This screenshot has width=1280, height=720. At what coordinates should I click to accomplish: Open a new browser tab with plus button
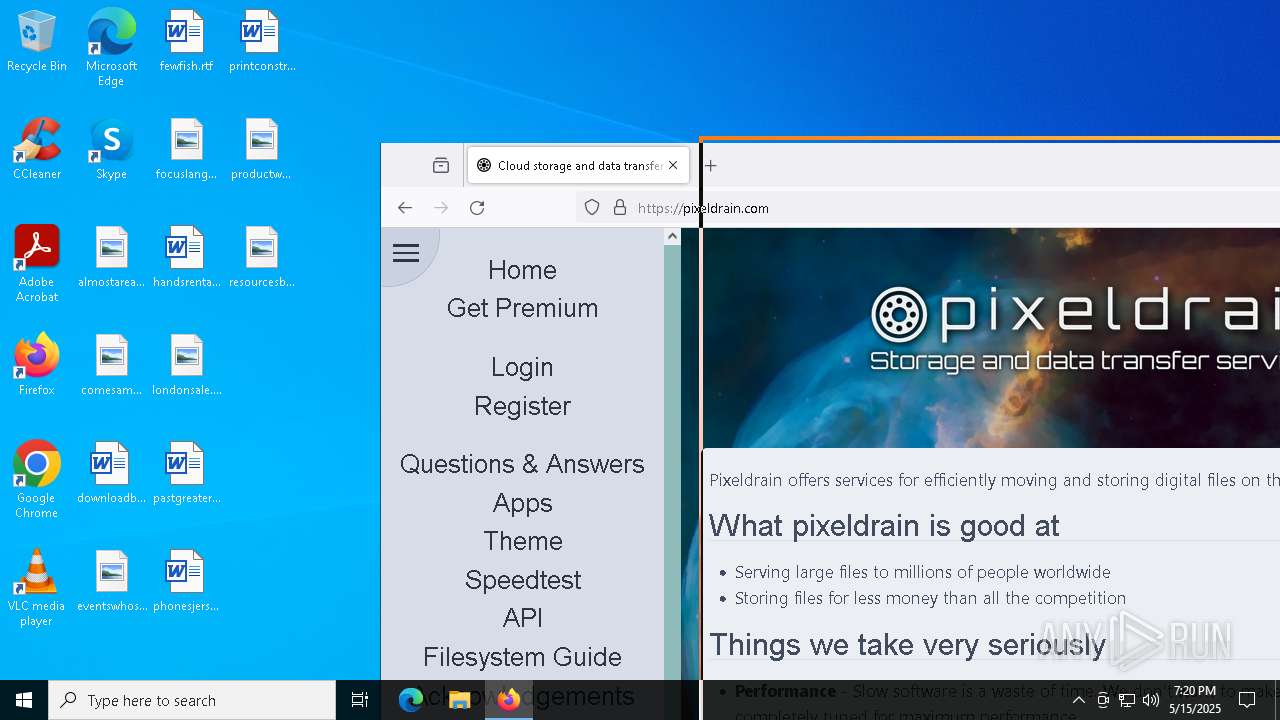tap(711, 165)
